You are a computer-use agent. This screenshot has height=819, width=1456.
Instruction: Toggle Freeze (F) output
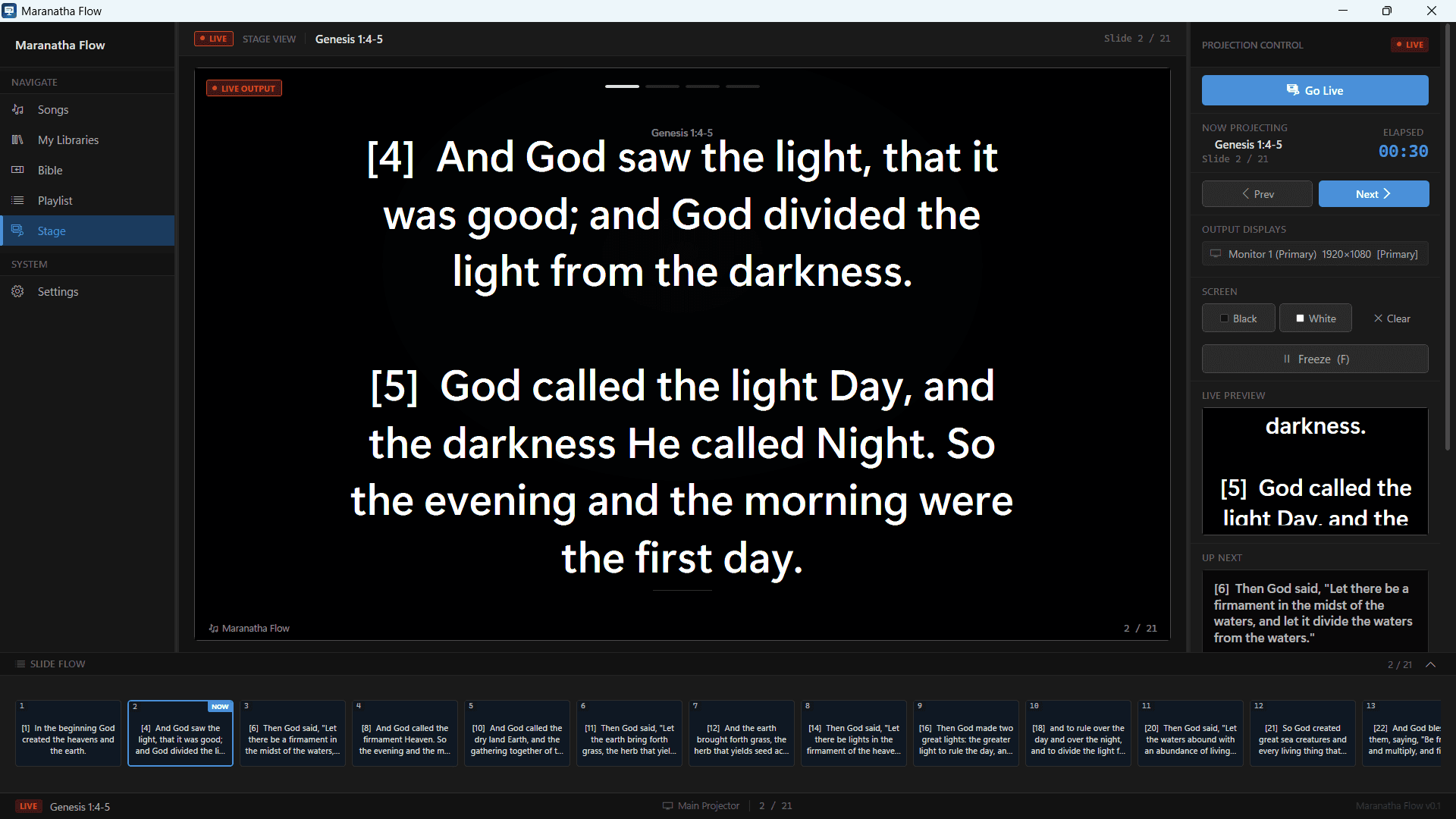click(x=1315, y=359)
